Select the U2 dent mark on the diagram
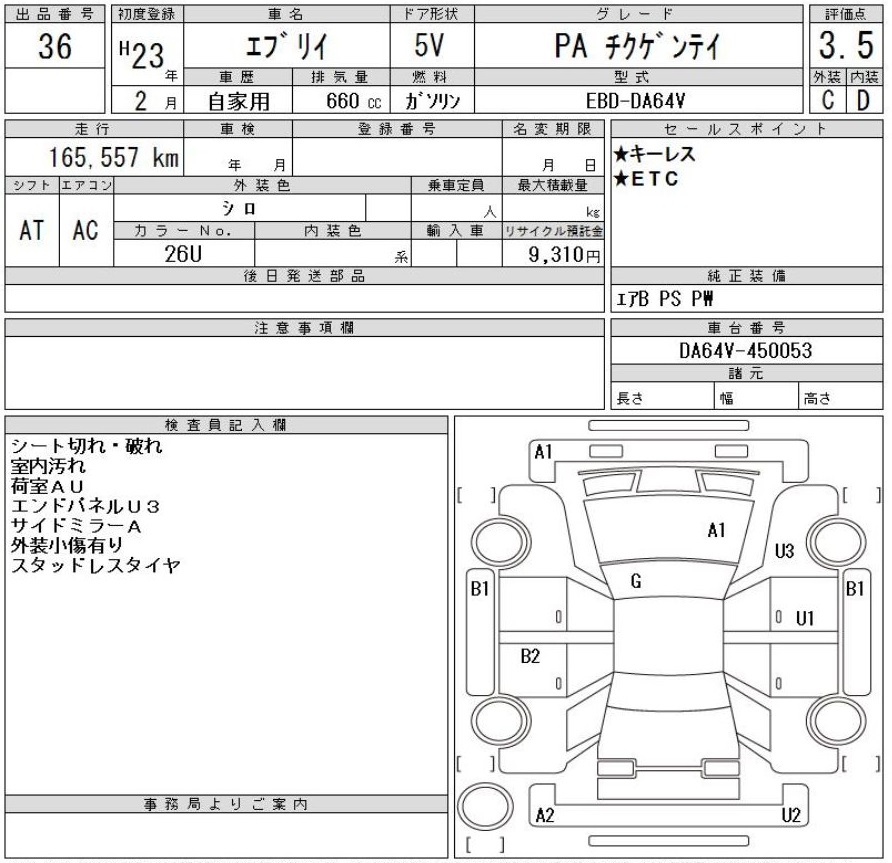The width and height of the screenshot is (892, 863). point(792,815)
